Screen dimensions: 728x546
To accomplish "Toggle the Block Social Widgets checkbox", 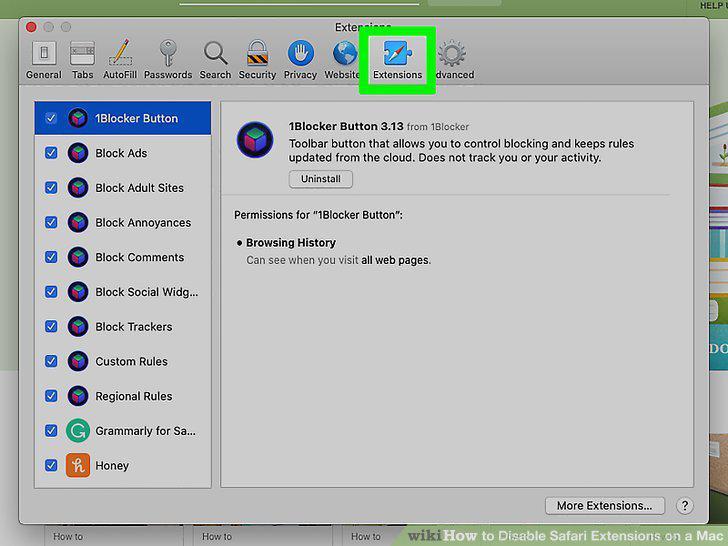I will (51, 292).
